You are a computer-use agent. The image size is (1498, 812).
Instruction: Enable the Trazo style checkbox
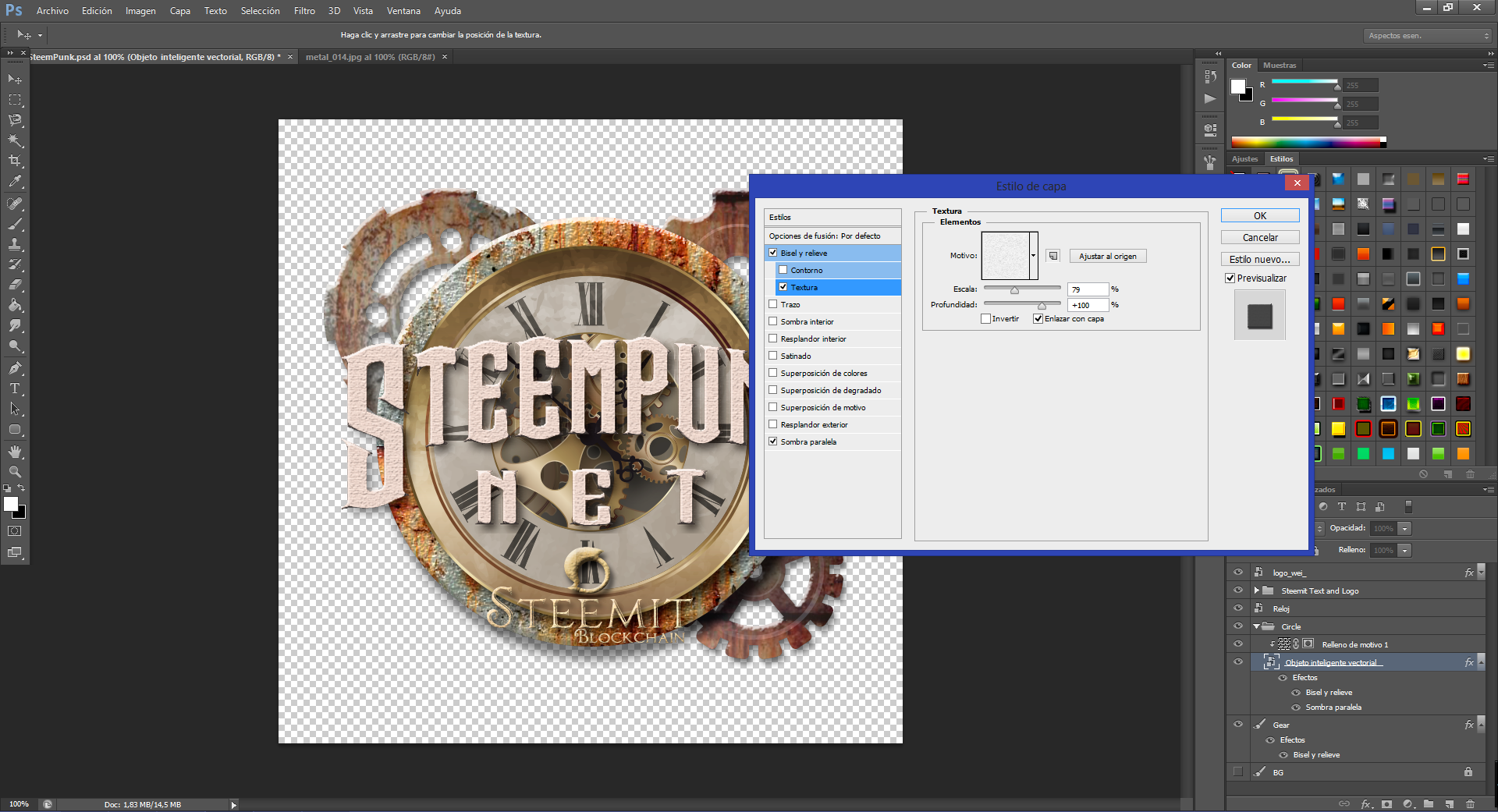[773, 304]
